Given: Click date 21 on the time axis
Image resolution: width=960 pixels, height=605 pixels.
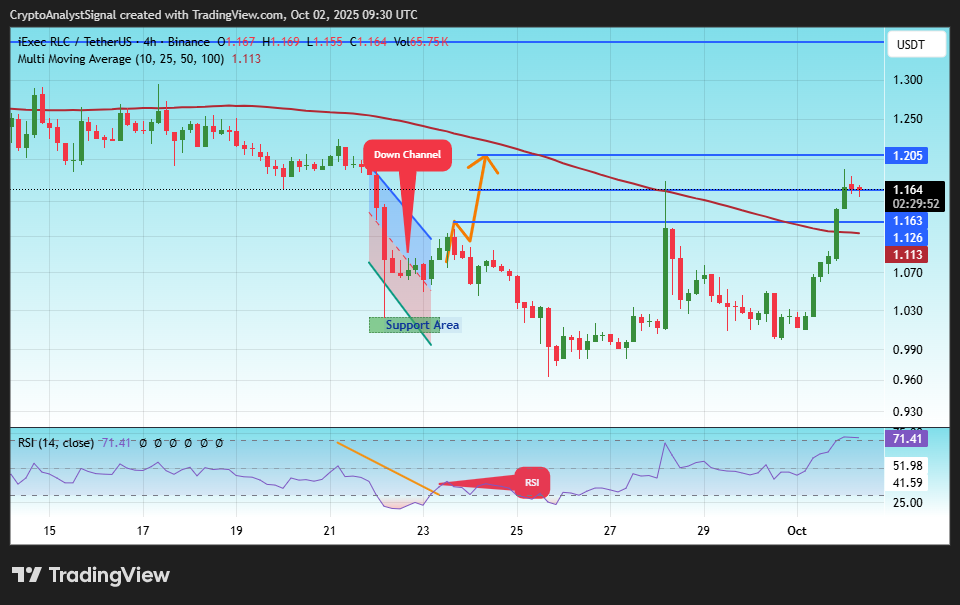Looking at the screenshot, I should coord(329,531).
